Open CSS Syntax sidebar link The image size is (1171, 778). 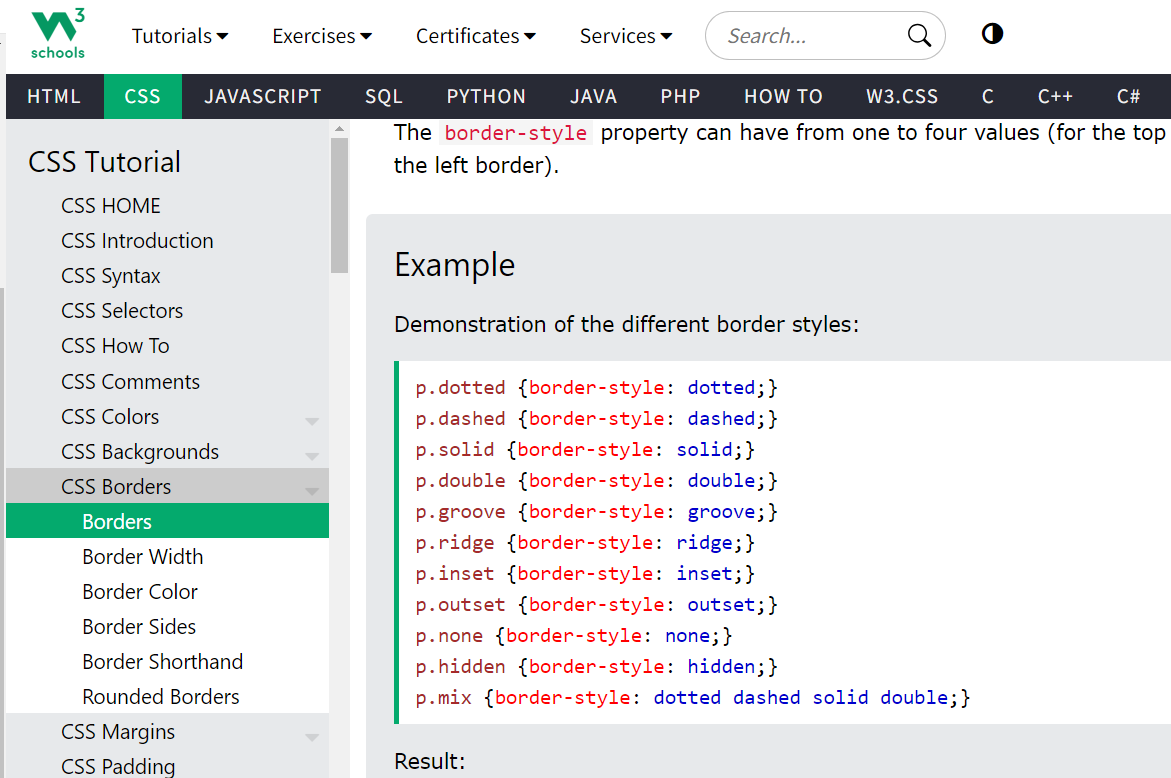pyautogui.click(x=167, y=276)
